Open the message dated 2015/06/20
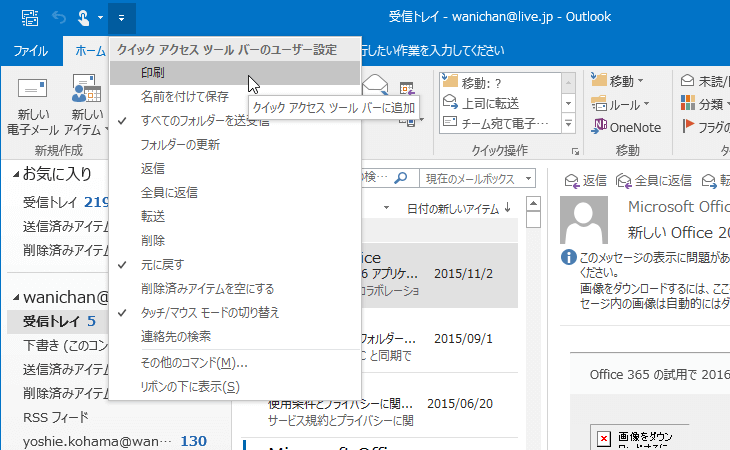730x450 pixels. pos(379,406)
